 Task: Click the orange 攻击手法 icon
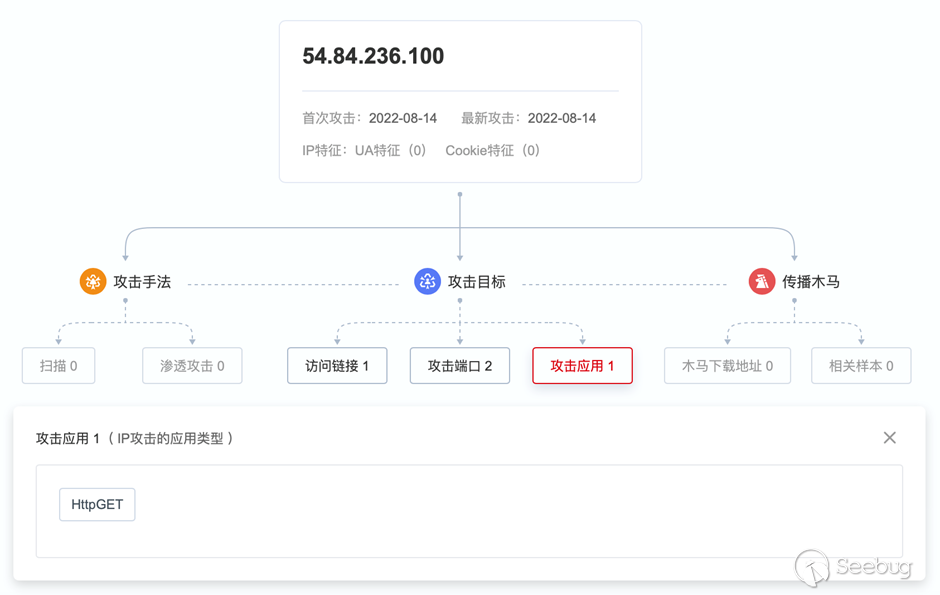pyautogui.click(x=93, y=281)
